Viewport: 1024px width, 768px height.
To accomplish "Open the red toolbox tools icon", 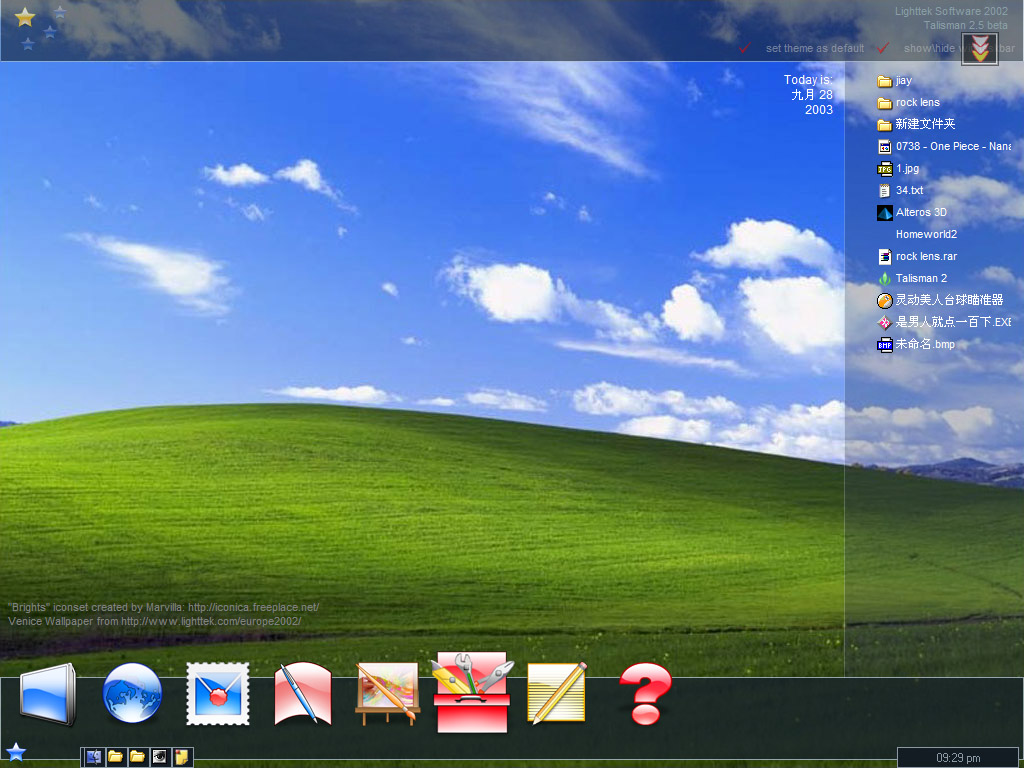I will pyautogui.click(x=472, y=692).
